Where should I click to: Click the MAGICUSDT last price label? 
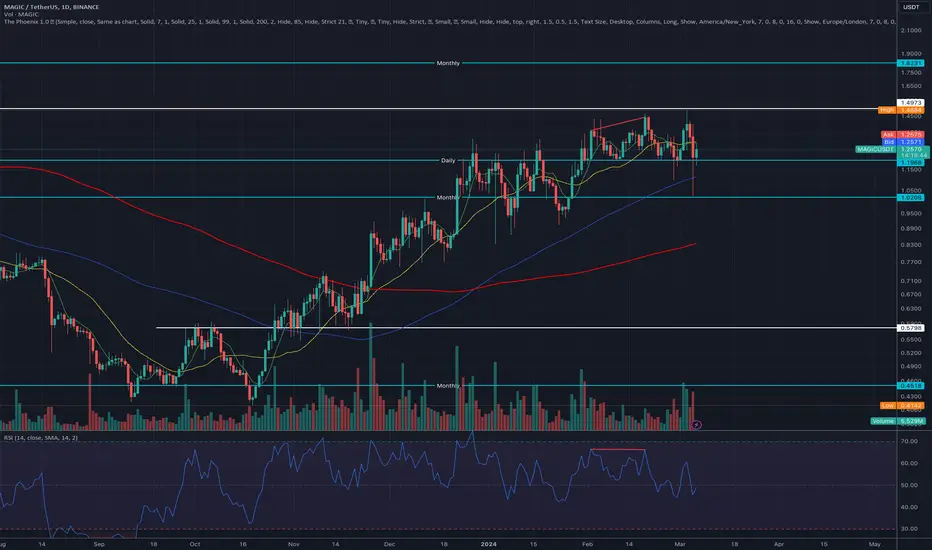[892, 149]
